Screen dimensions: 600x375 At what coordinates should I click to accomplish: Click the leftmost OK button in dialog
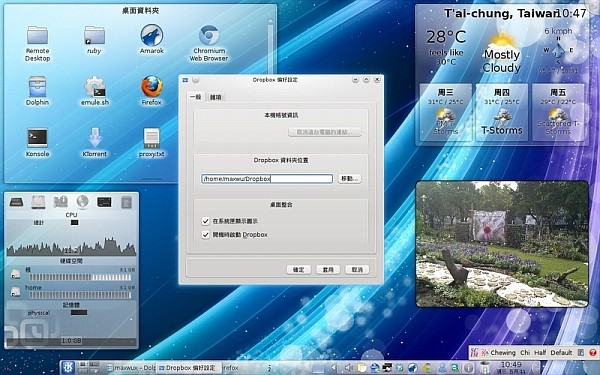tap(298, 269)
